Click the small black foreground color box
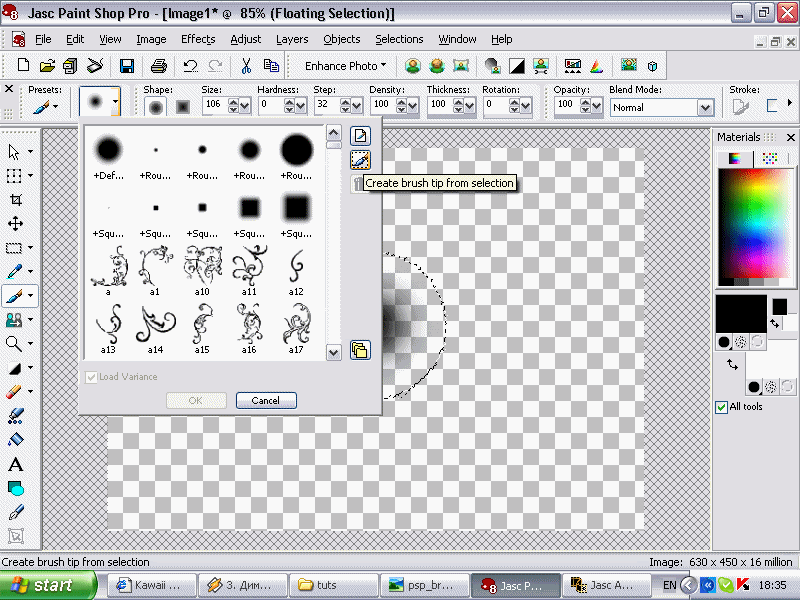 pos(779,307)
